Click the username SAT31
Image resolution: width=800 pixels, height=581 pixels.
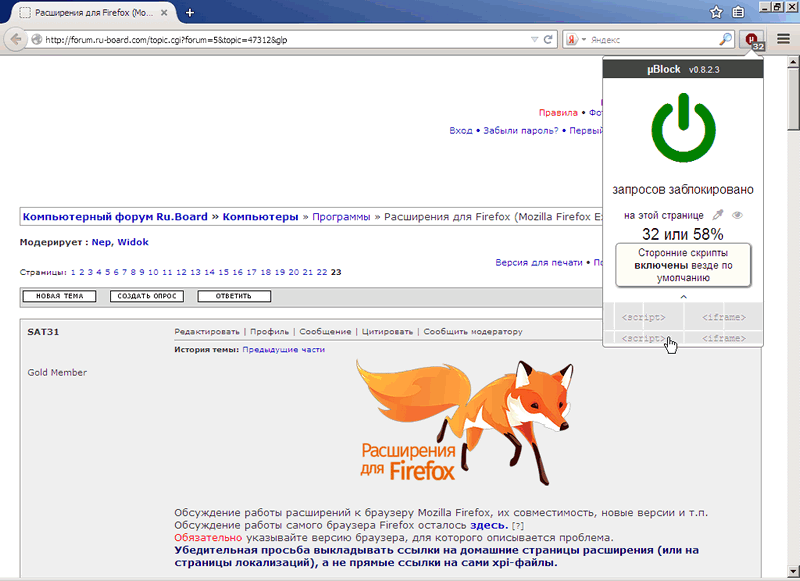(43, 332)
